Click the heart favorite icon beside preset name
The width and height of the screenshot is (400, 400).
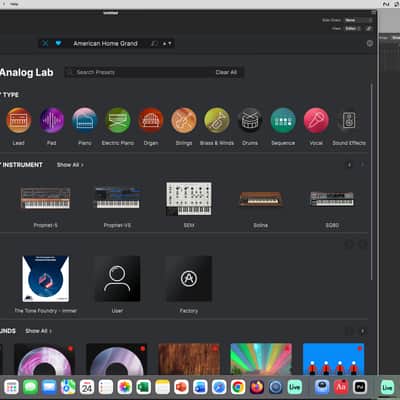coord(58,43)
